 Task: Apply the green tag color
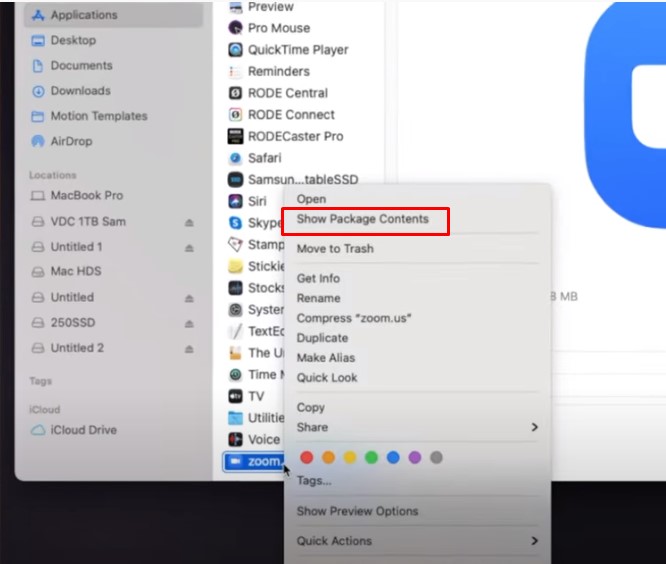[x=372, y=458]
